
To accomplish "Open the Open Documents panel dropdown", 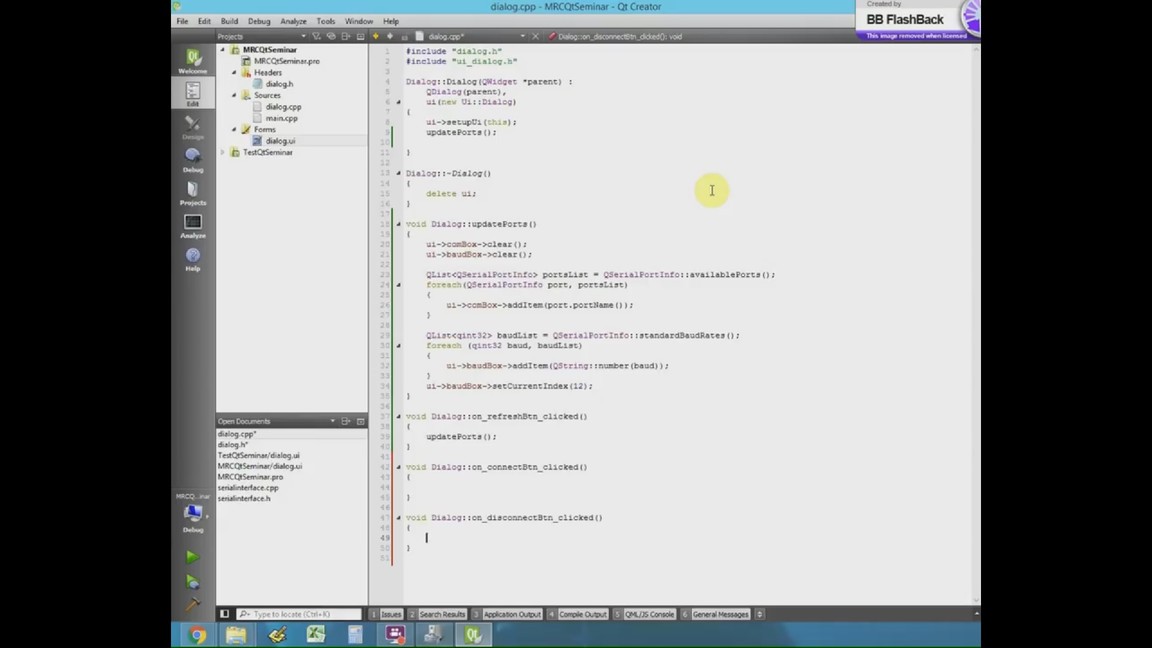I will (x=332, y=421).
